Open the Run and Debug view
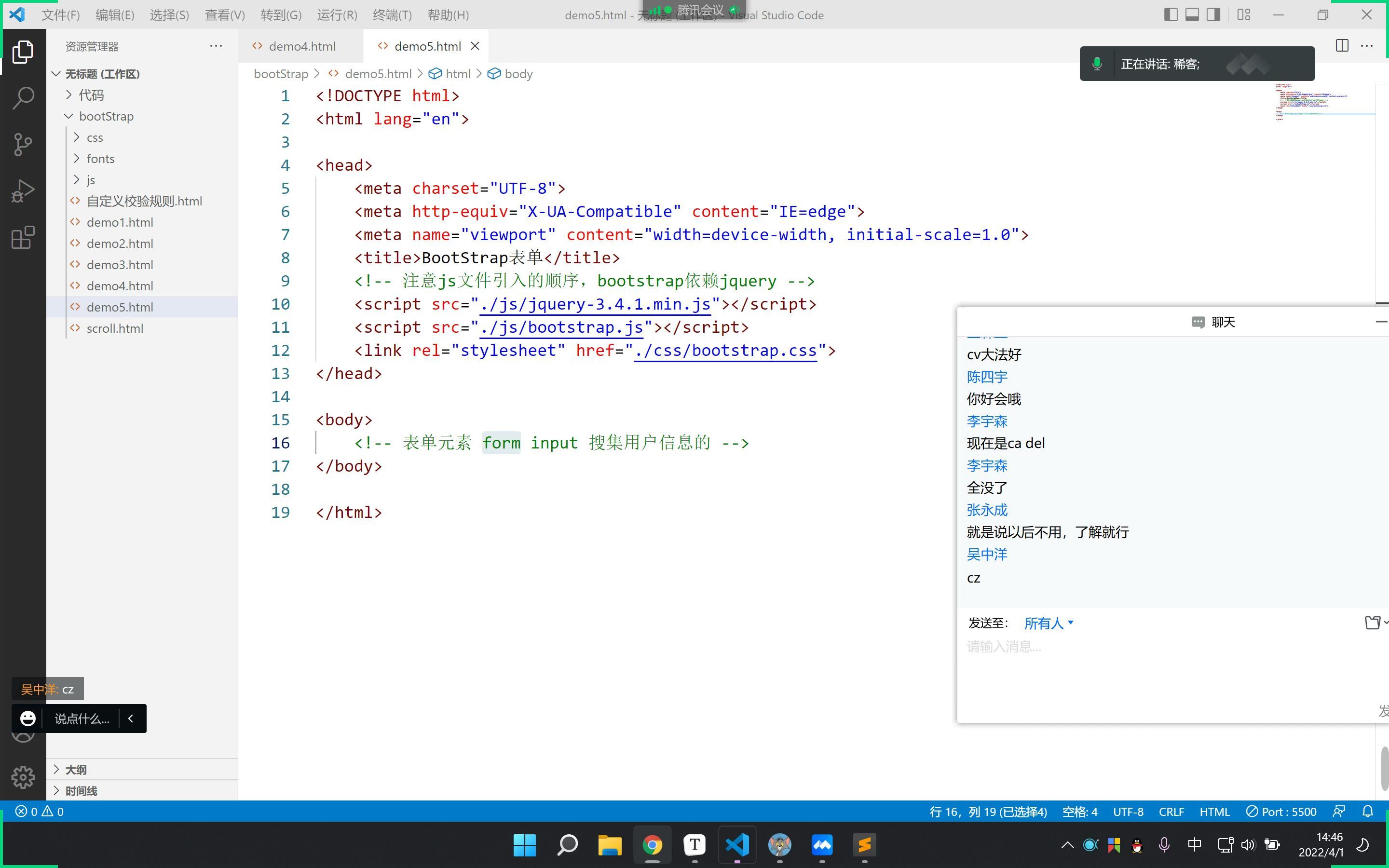The image size is (1389, 868). click(23, 191)
